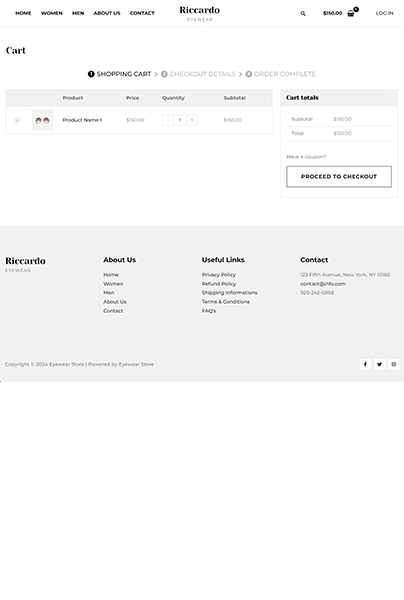Visit the Instagram social icon

(x=394, y=364)
